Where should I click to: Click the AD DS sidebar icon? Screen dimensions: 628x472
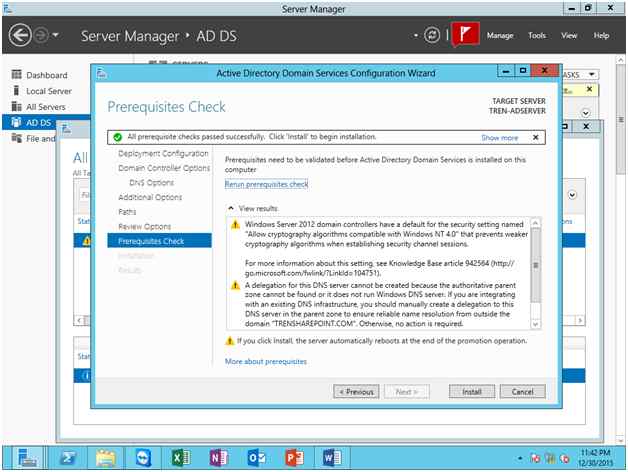pyautogui.click(x=16, y=122)
